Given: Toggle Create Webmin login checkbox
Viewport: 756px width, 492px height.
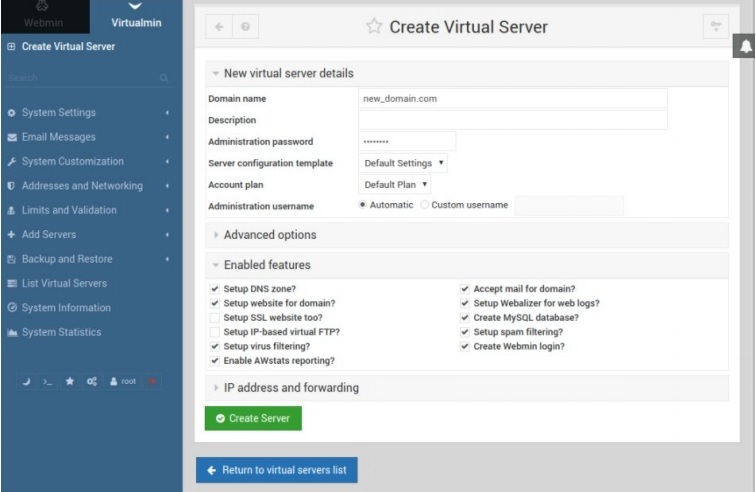Looking at the screenshot, I should click(464, 346).
